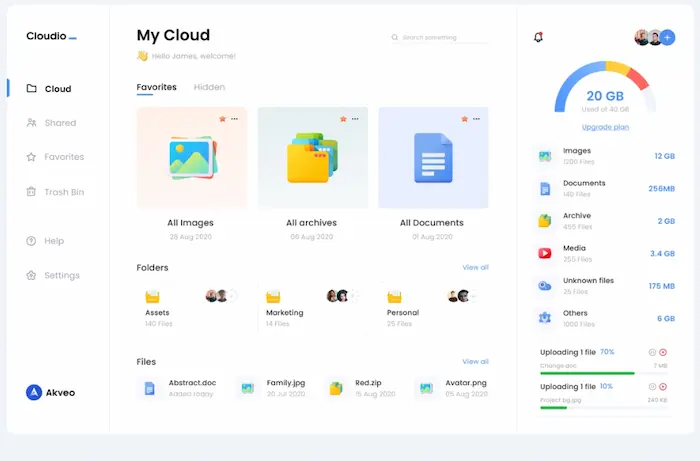Screen dimensions: 700x461
Task: Open the All Documents file thumbnail
Action: coord(433,158)
